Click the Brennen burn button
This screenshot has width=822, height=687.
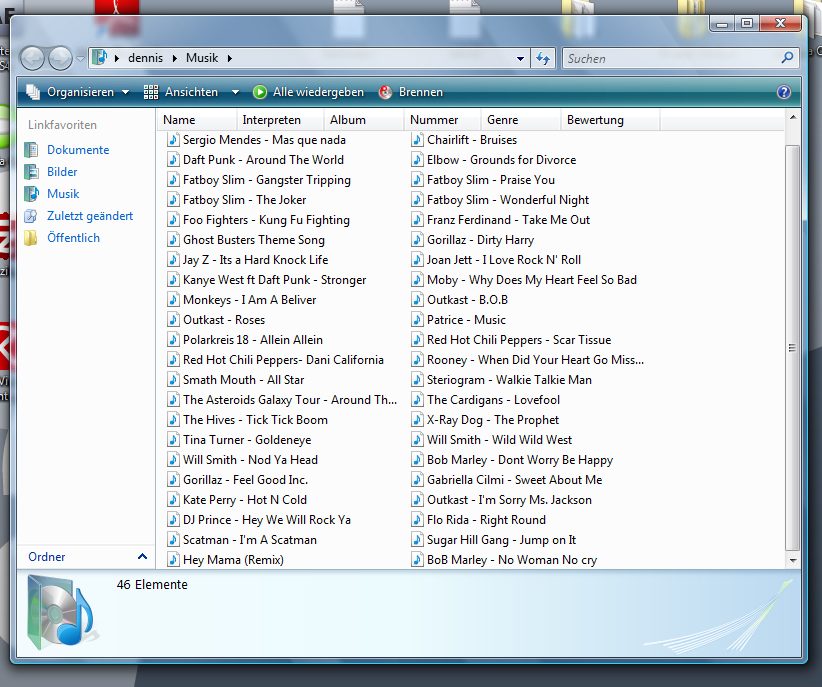point(411,92)
